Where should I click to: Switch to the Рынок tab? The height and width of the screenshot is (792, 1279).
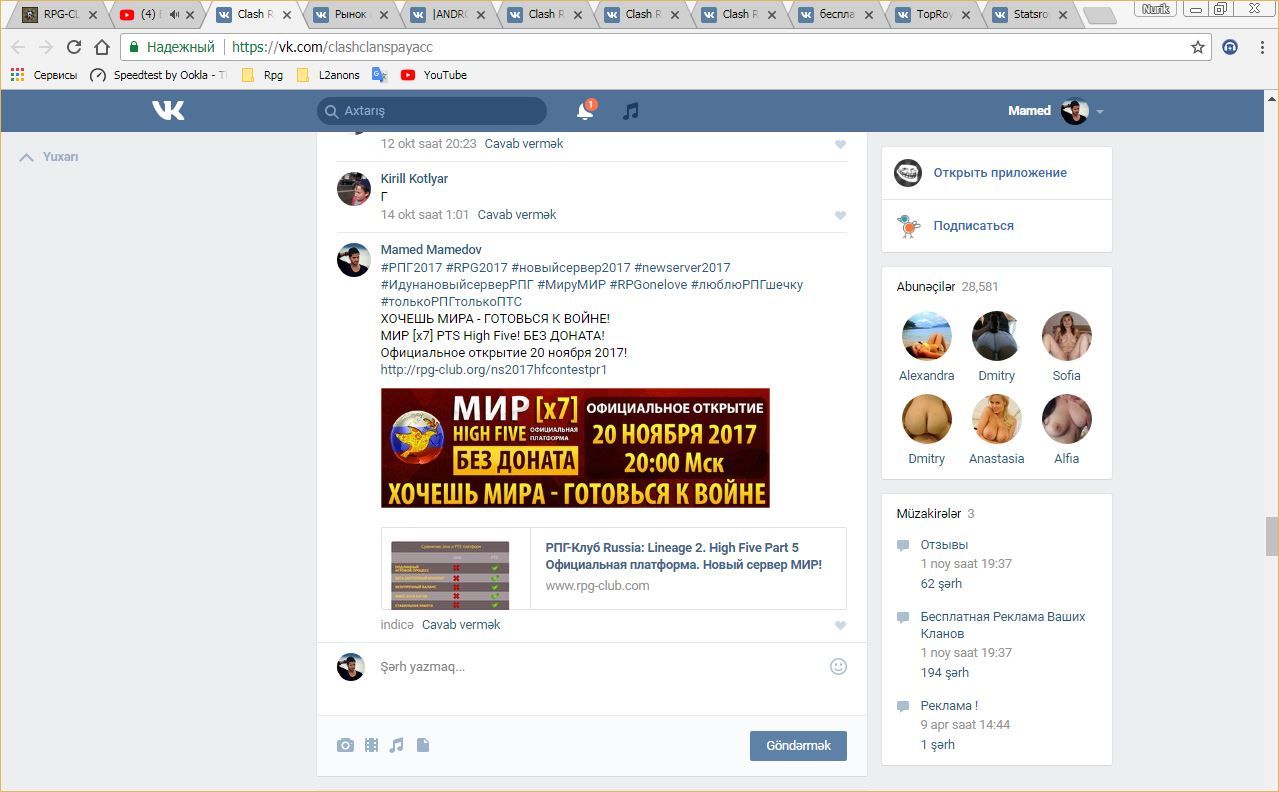[349, 14]
